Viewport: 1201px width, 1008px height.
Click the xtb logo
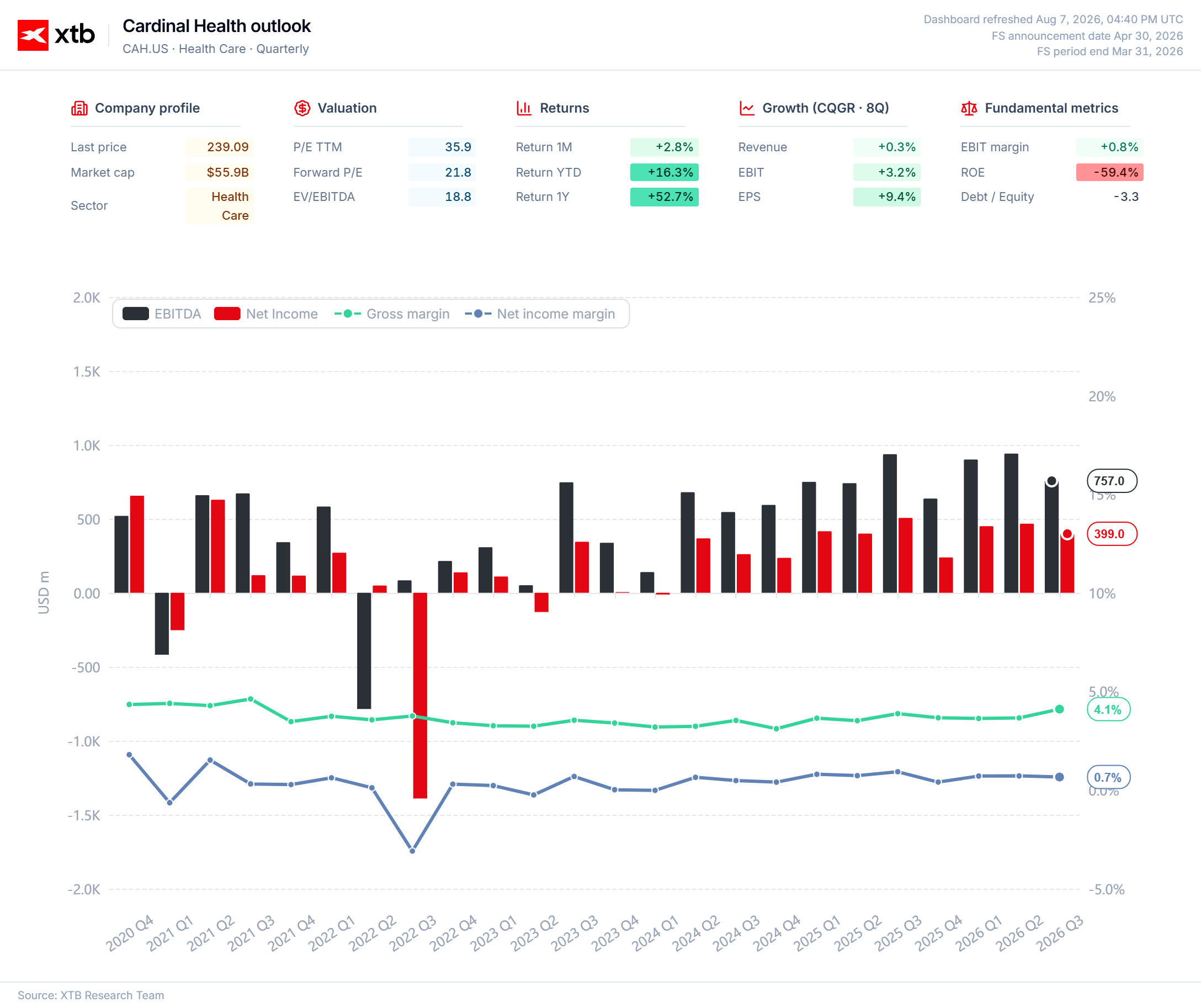pyautogui.click(x=56, y=35)
